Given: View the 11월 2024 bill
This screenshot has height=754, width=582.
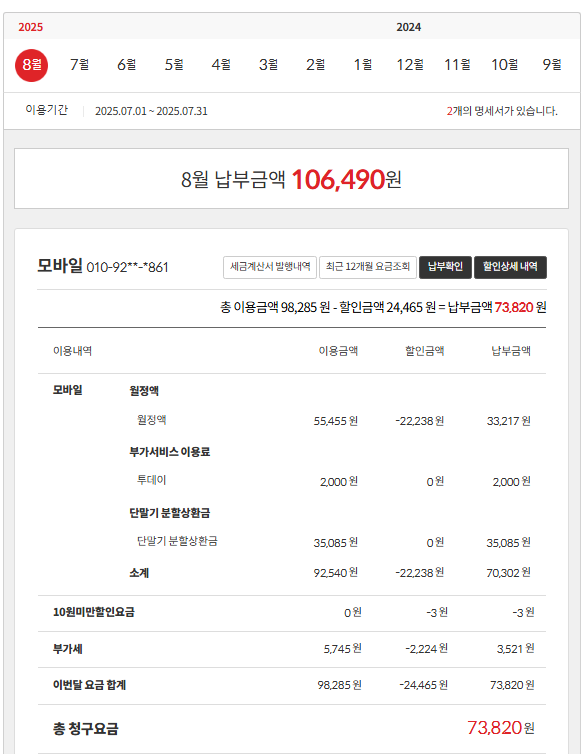Looking at the screenshot, I should [x=457, y=64].
